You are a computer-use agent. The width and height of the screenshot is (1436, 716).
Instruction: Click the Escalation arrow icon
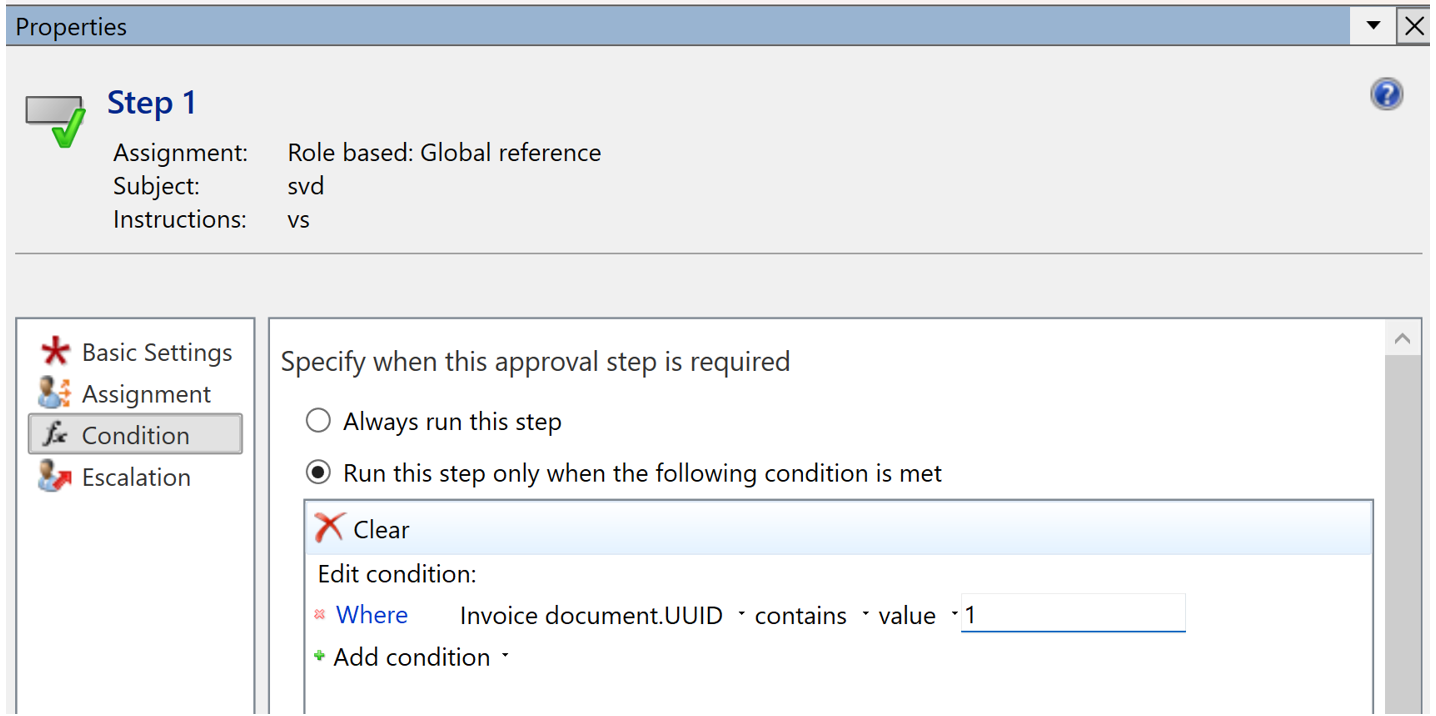point(54,477)
